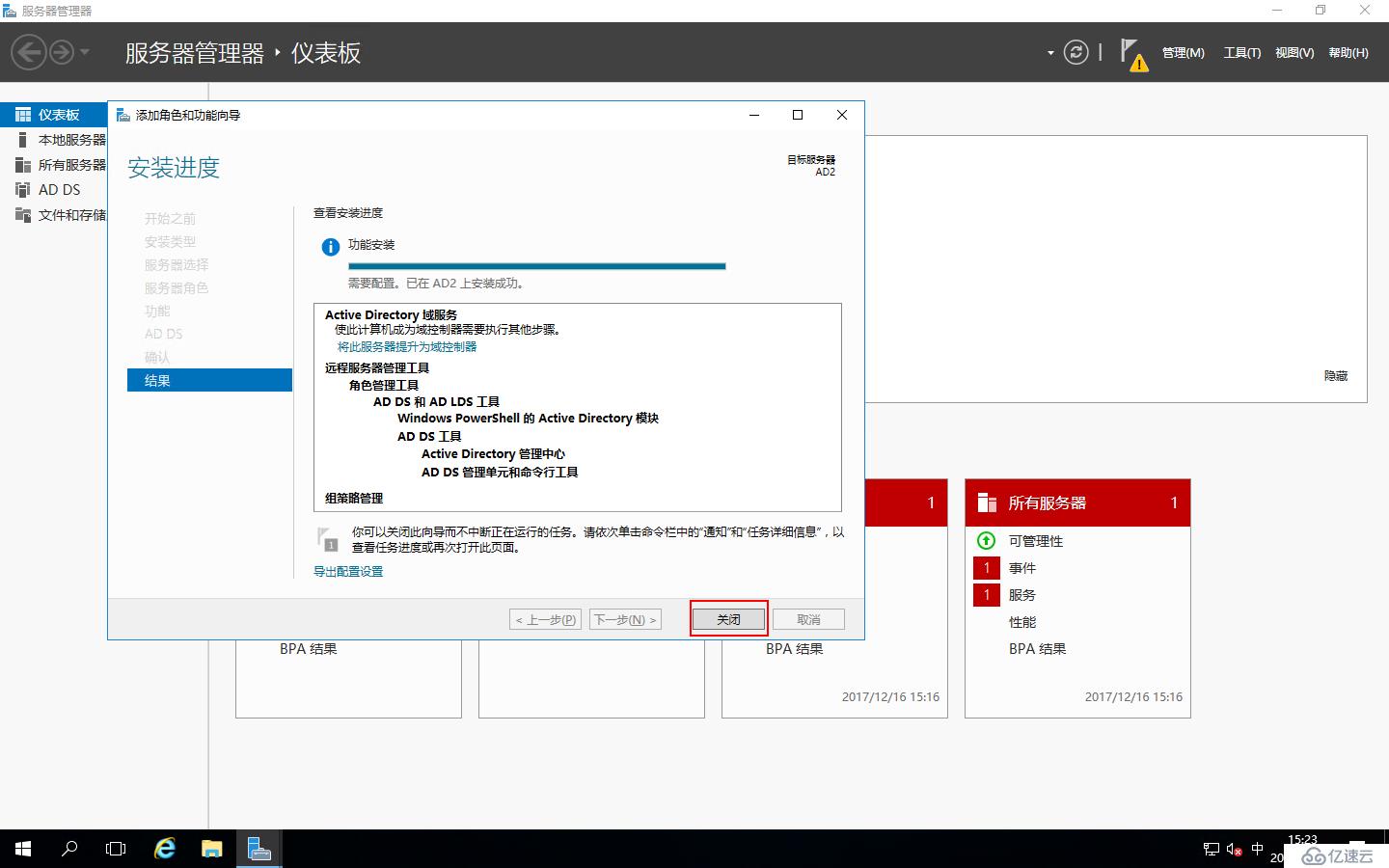Open the 工具(T) menu
This screenshot has height=868, width=1389.
1241,53
